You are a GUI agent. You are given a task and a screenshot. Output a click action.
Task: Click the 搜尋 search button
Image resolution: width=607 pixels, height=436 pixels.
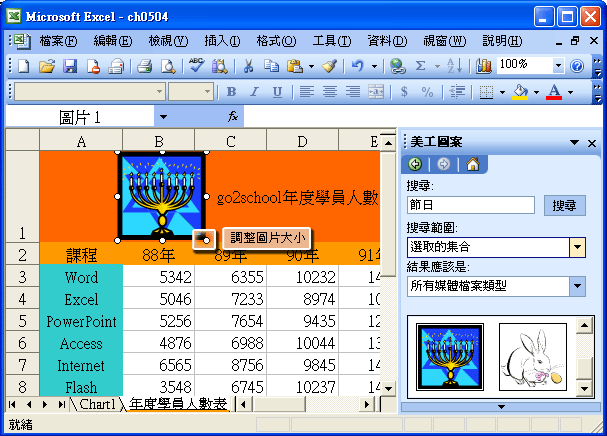[x=565, y=206]
